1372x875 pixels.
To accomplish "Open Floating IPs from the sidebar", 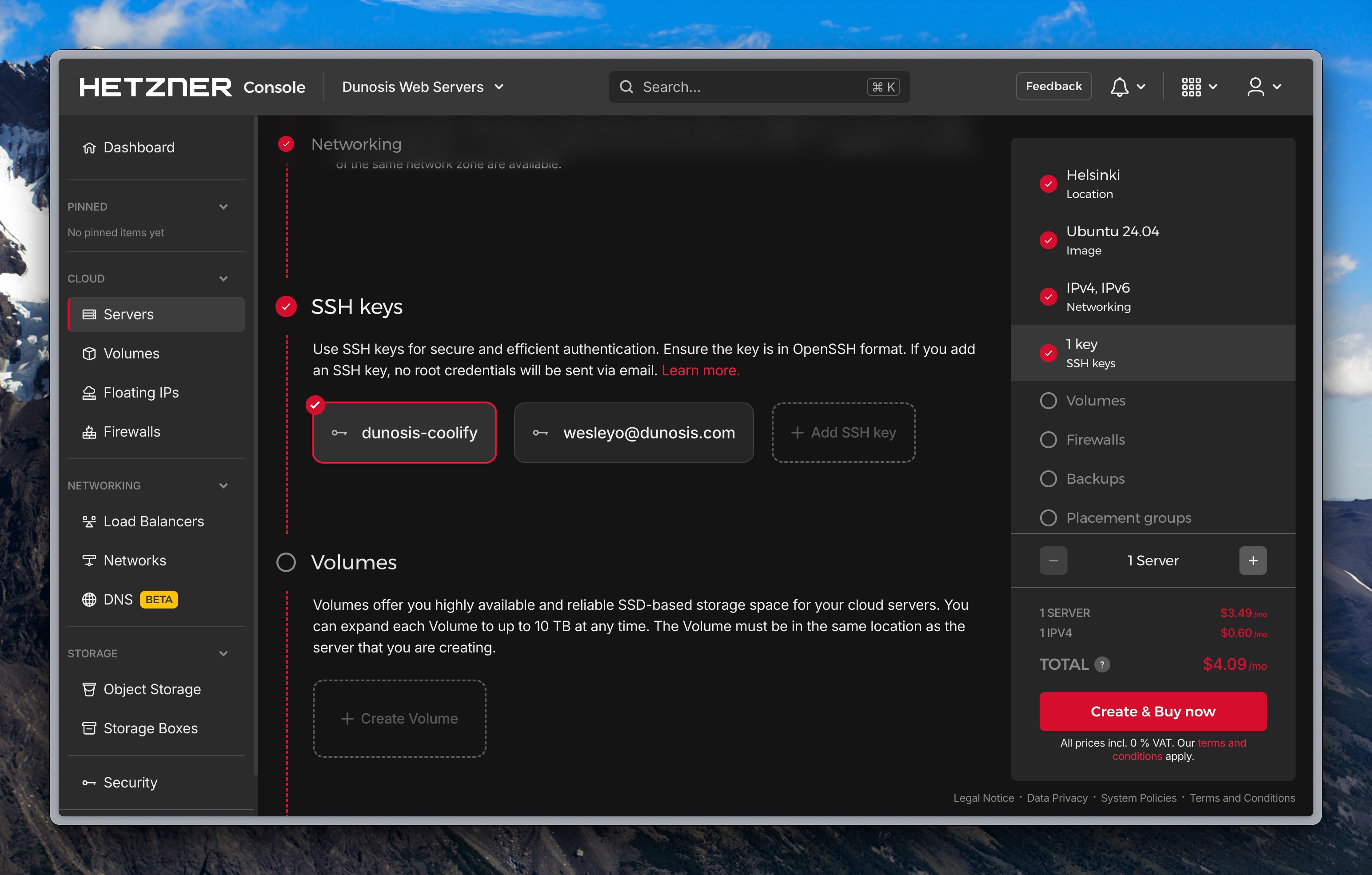I will [x=141, y=393].
